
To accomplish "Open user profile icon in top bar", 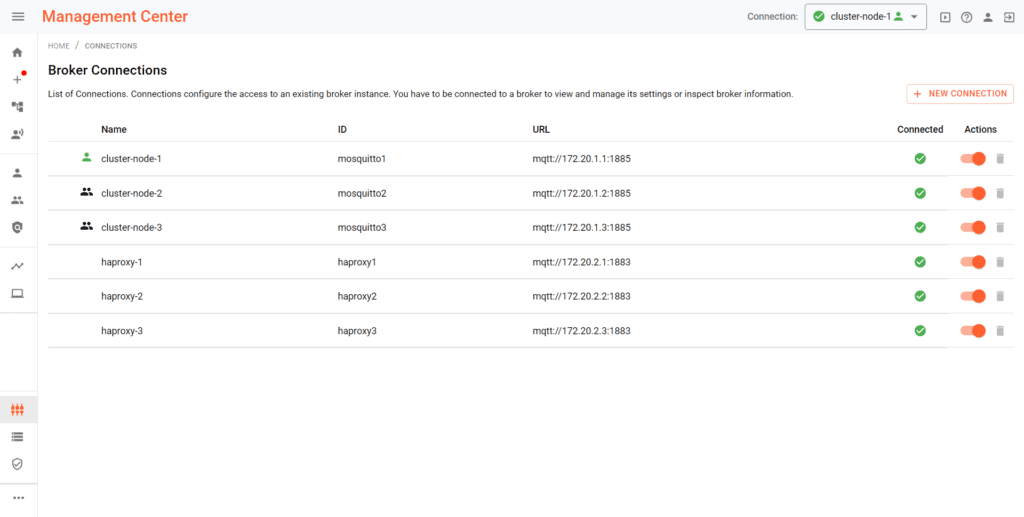I will click(x=988, y=17).
